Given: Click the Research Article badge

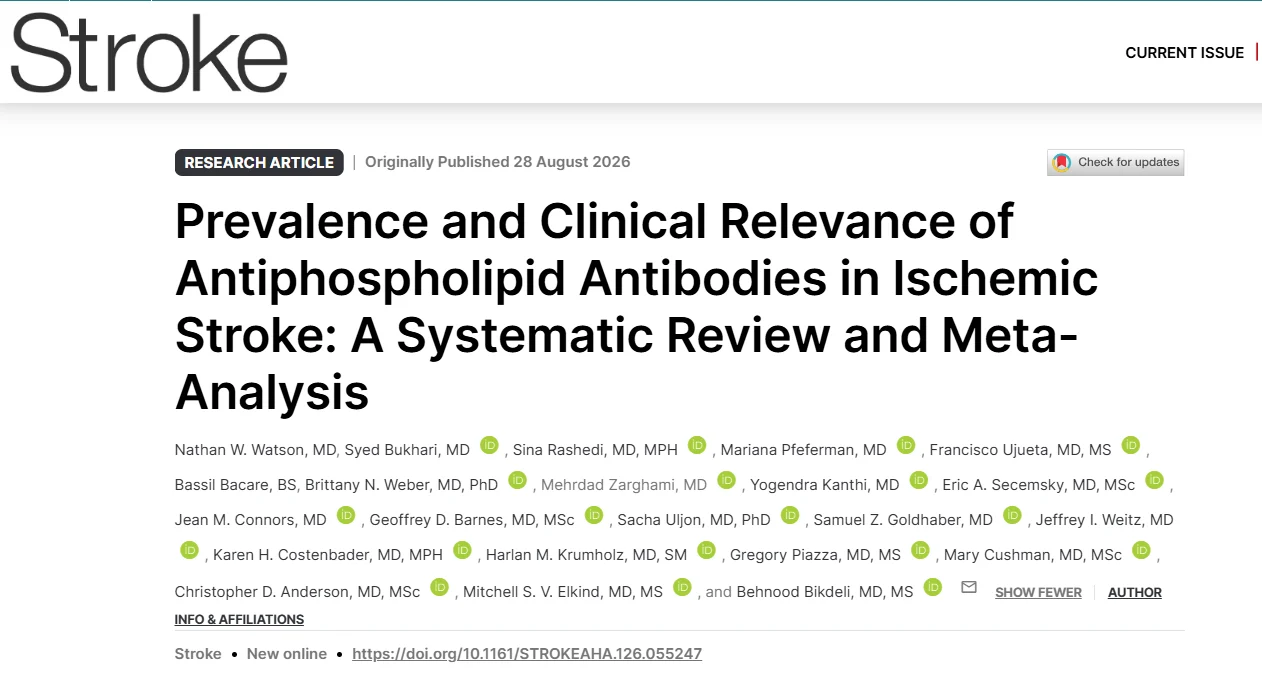Looking at the screenshot, I should point(259,162).
